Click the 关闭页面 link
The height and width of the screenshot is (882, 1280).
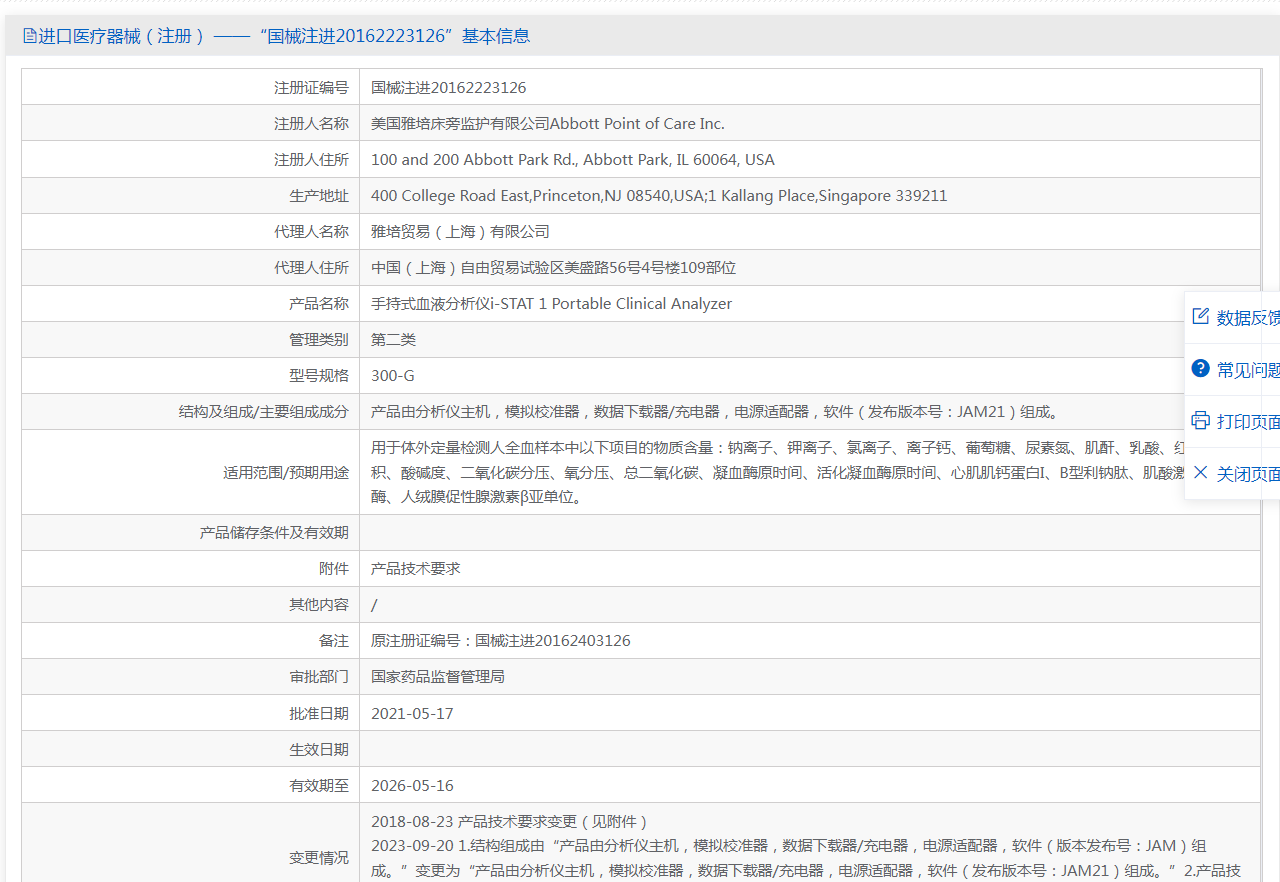click(x=1248, y=474)
